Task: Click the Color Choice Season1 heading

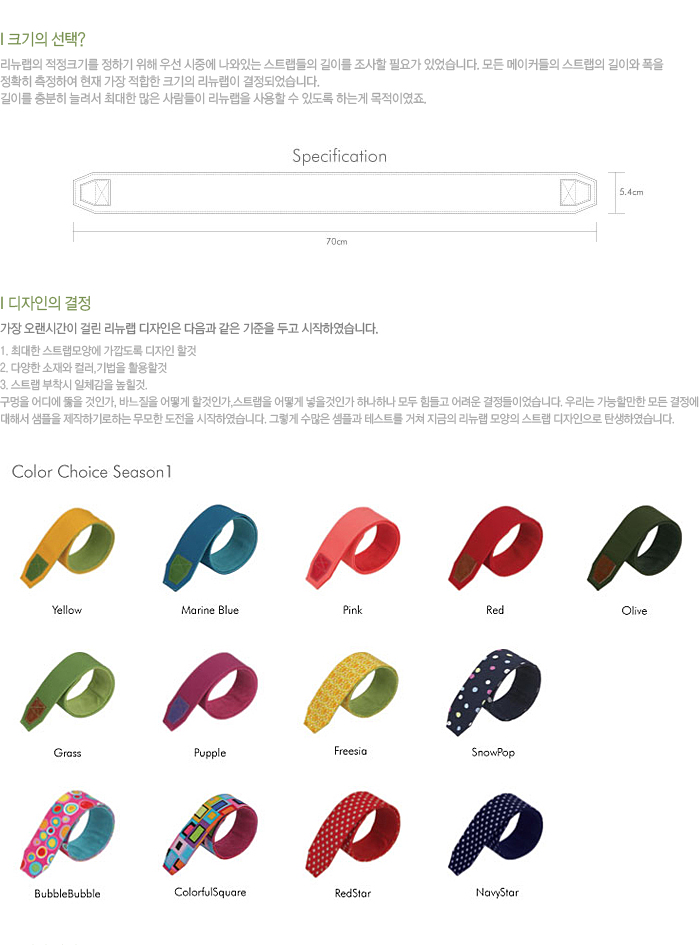Action: coord(92,472)
